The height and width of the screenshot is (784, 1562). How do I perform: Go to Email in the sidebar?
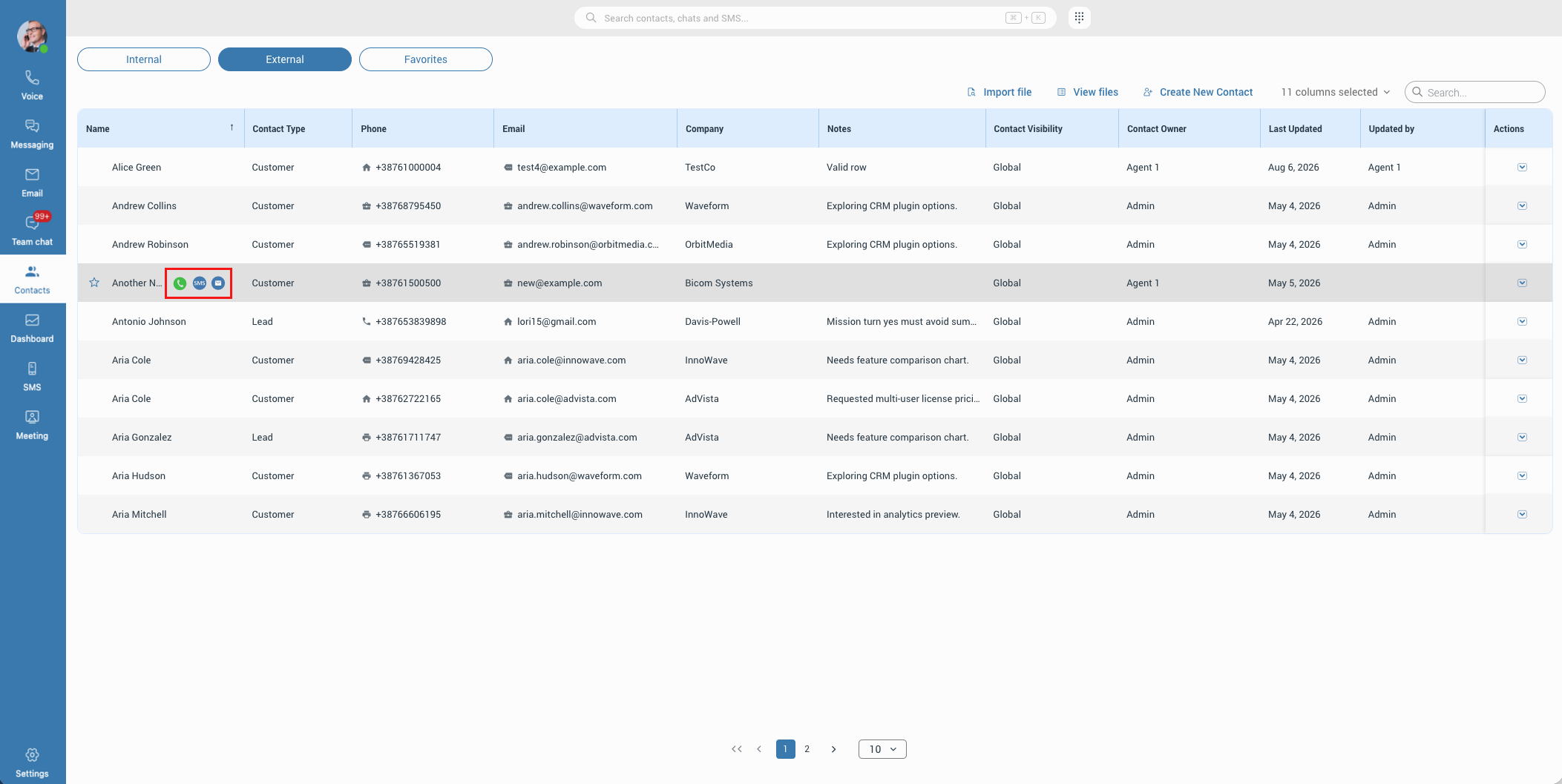[32, 182]
